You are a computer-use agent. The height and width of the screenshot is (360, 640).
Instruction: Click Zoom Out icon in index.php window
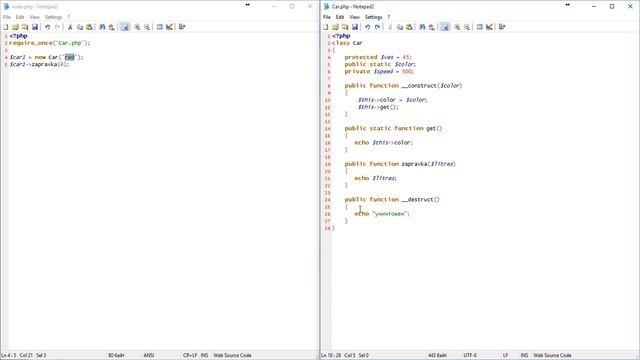pyautogui.click(x=147, y=27)
